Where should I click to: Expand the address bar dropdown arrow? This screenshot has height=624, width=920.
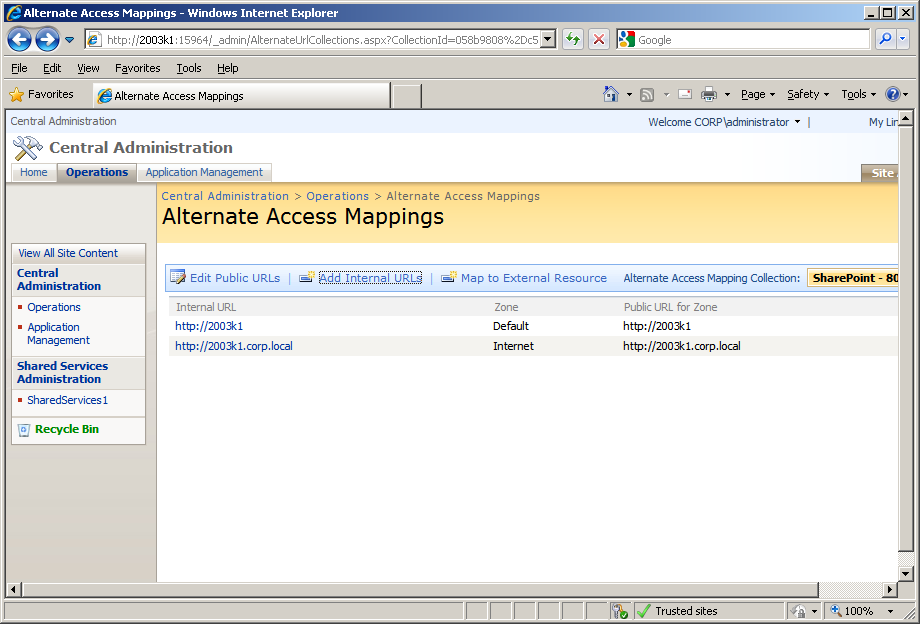coord(546,39)
